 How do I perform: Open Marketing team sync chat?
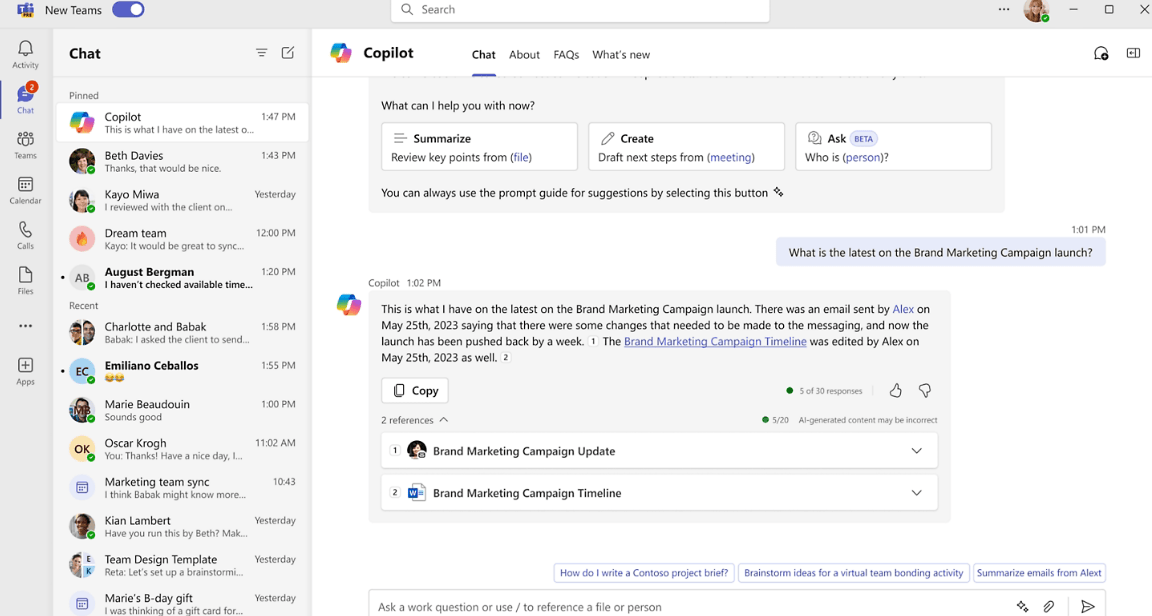182,487
